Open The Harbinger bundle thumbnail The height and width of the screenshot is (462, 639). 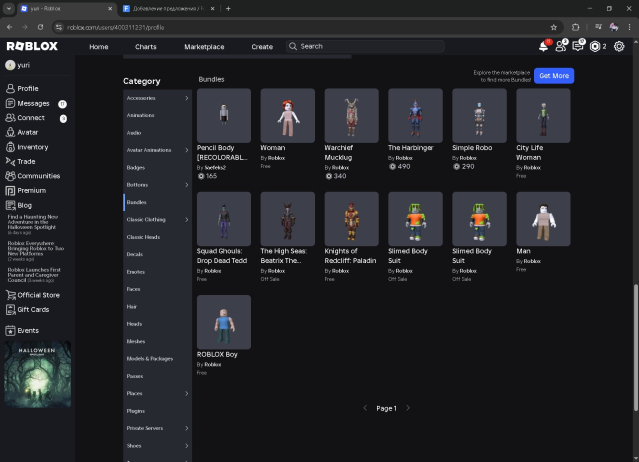[415, 116]
